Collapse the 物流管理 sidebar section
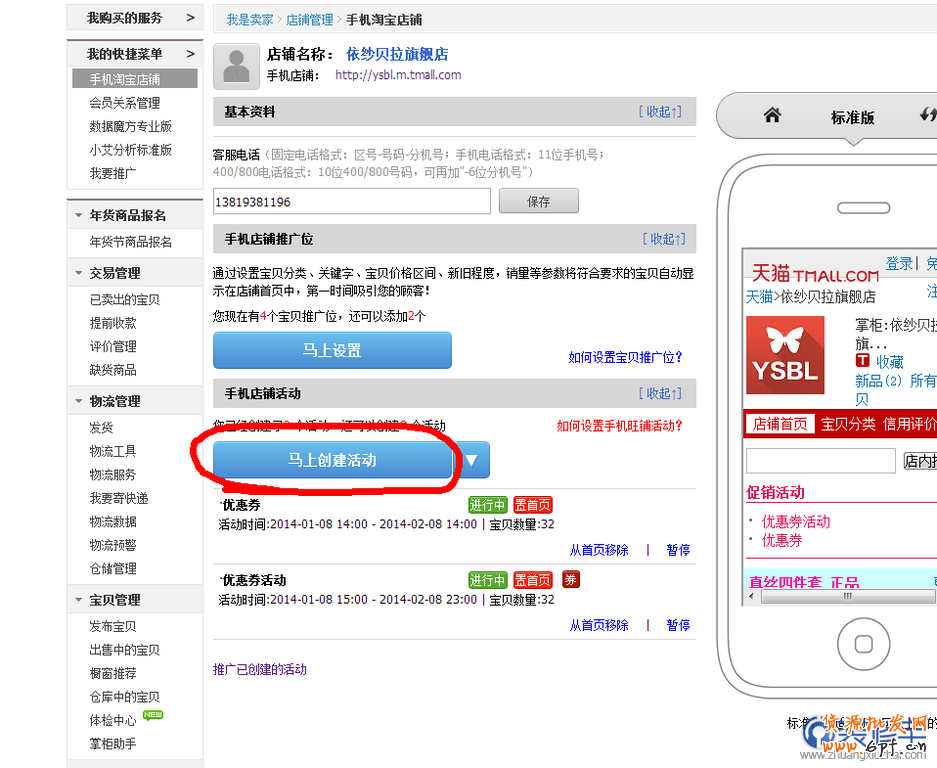This screenshot has width=937, height=768. [x=78, y=401]
